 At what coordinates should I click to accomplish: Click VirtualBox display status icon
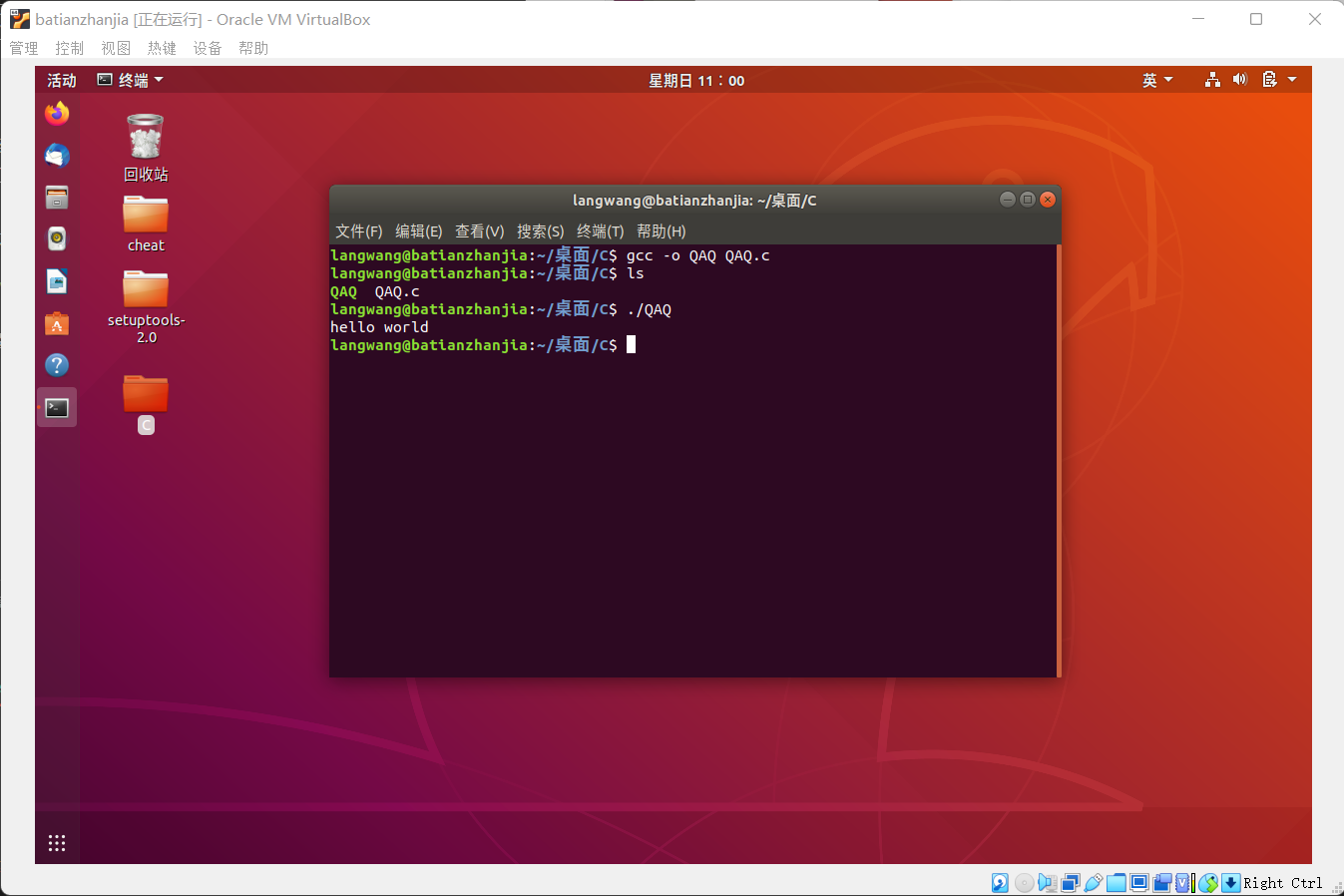[1138, 883]
